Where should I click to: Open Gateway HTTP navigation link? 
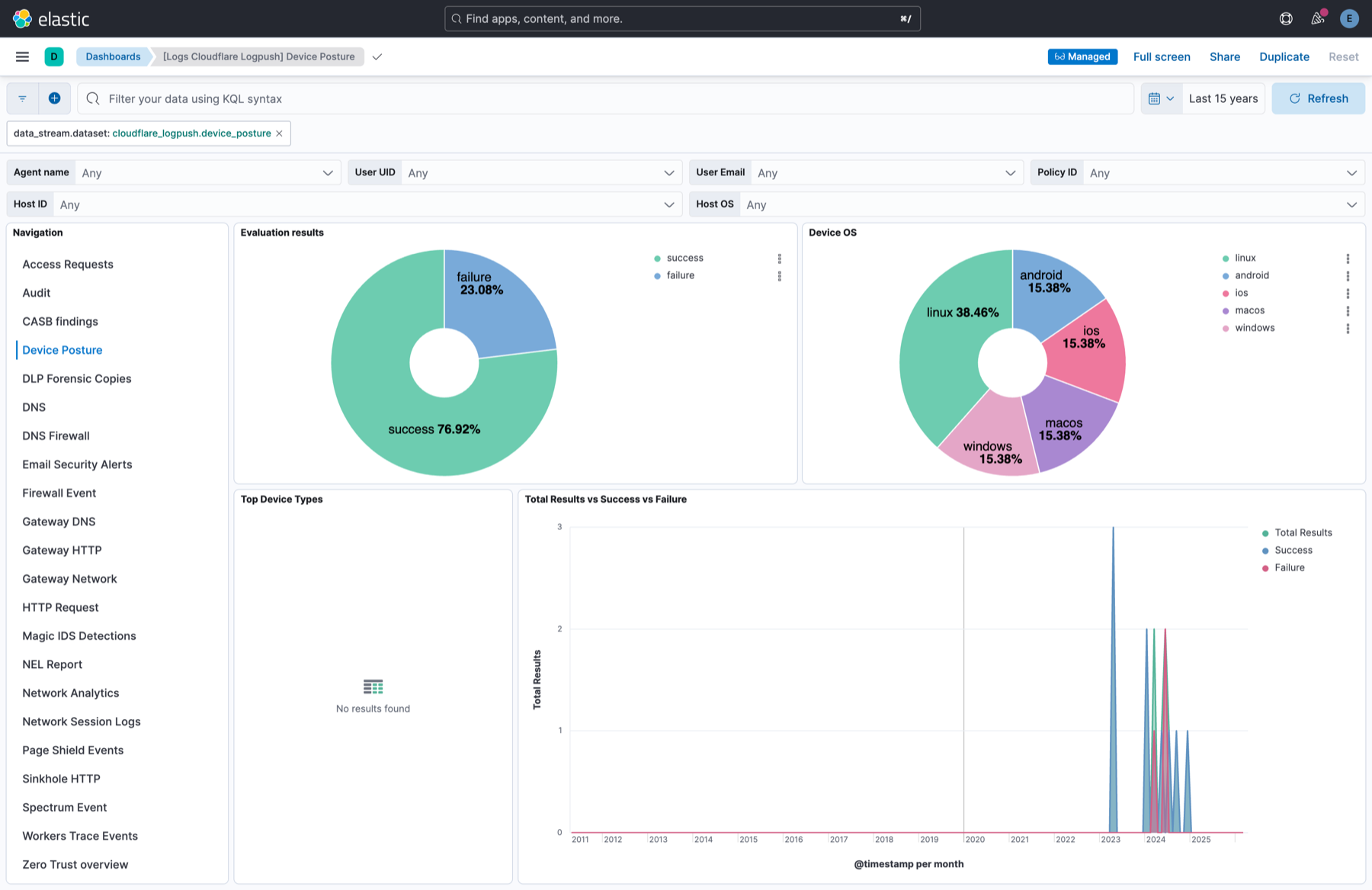tap(62, 550)
